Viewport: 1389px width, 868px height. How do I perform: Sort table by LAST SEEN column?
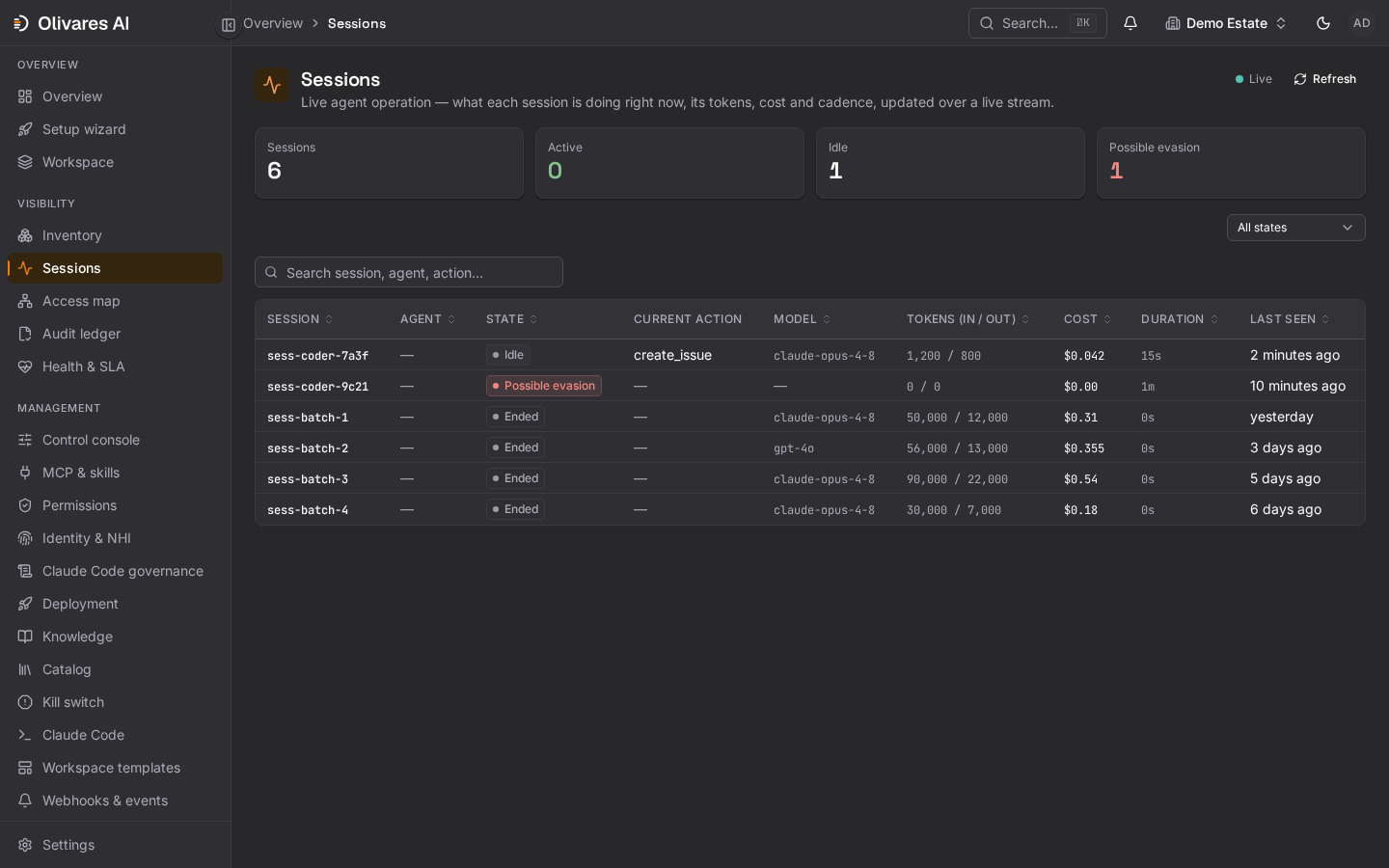[1290, 319]
